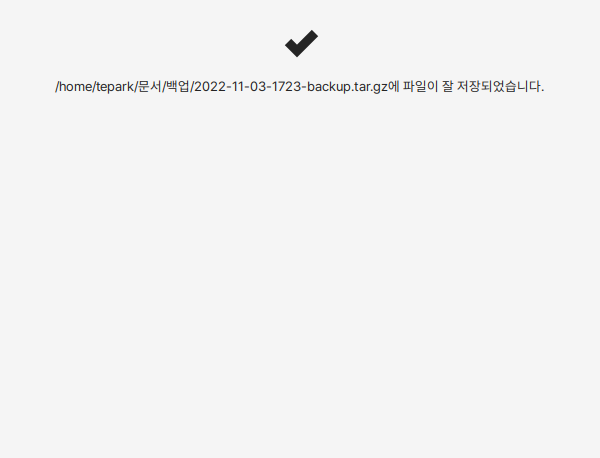The image size is (600, 458).
Task: Click the "에" particle after the filename
Action: tap(394, 86)
